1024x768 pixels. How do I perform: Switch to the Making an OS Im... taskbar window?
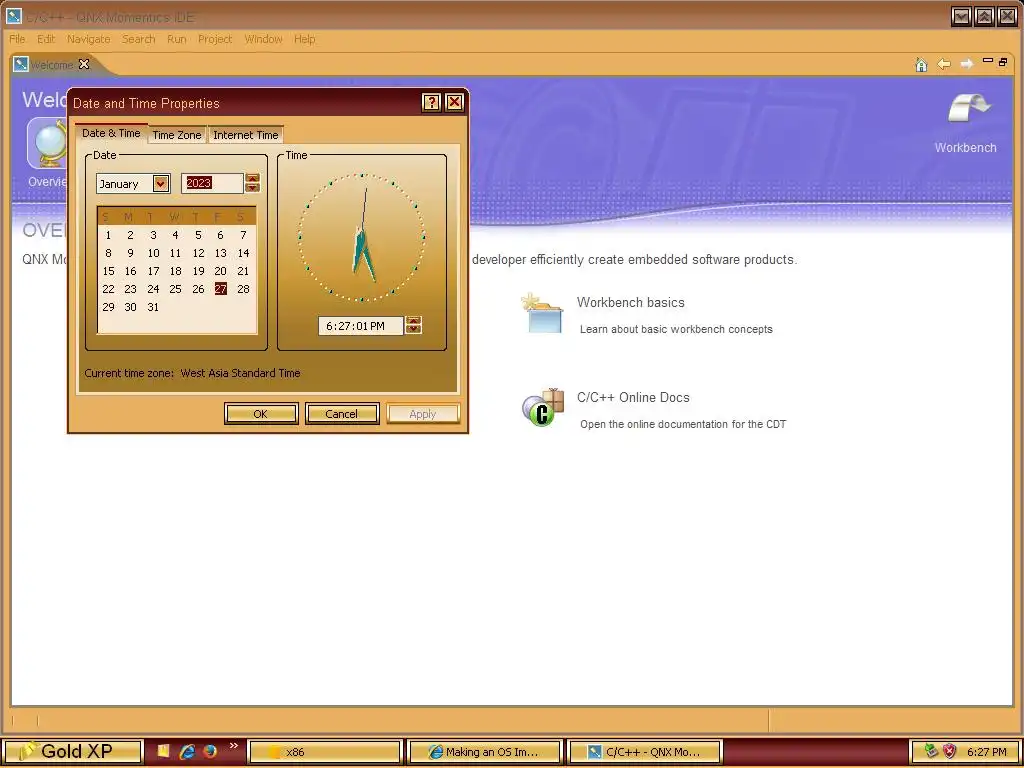coord(484,752)
